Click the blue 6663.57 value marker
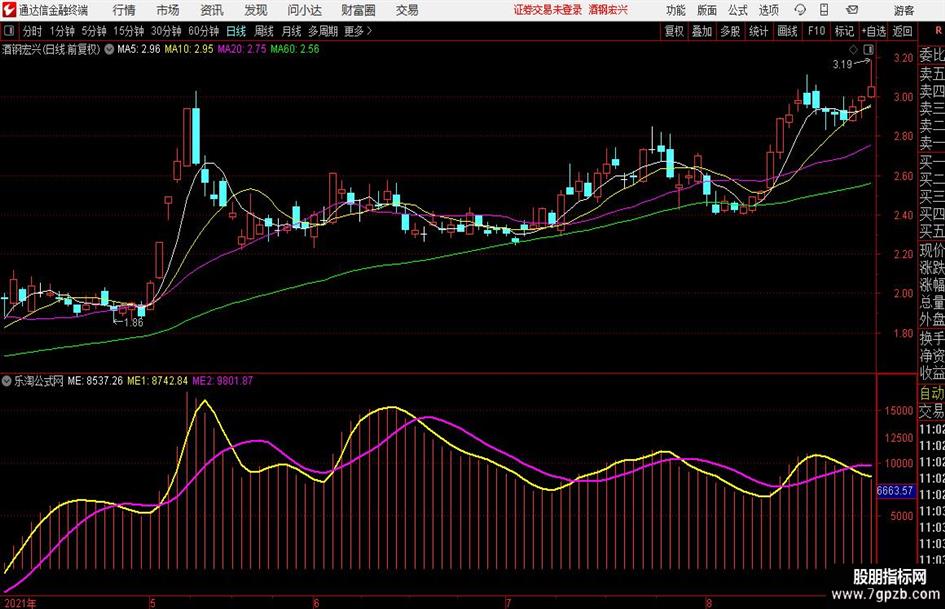Viewport: 945px width, 609px height. pyautogui.click(x=894, y=491)
